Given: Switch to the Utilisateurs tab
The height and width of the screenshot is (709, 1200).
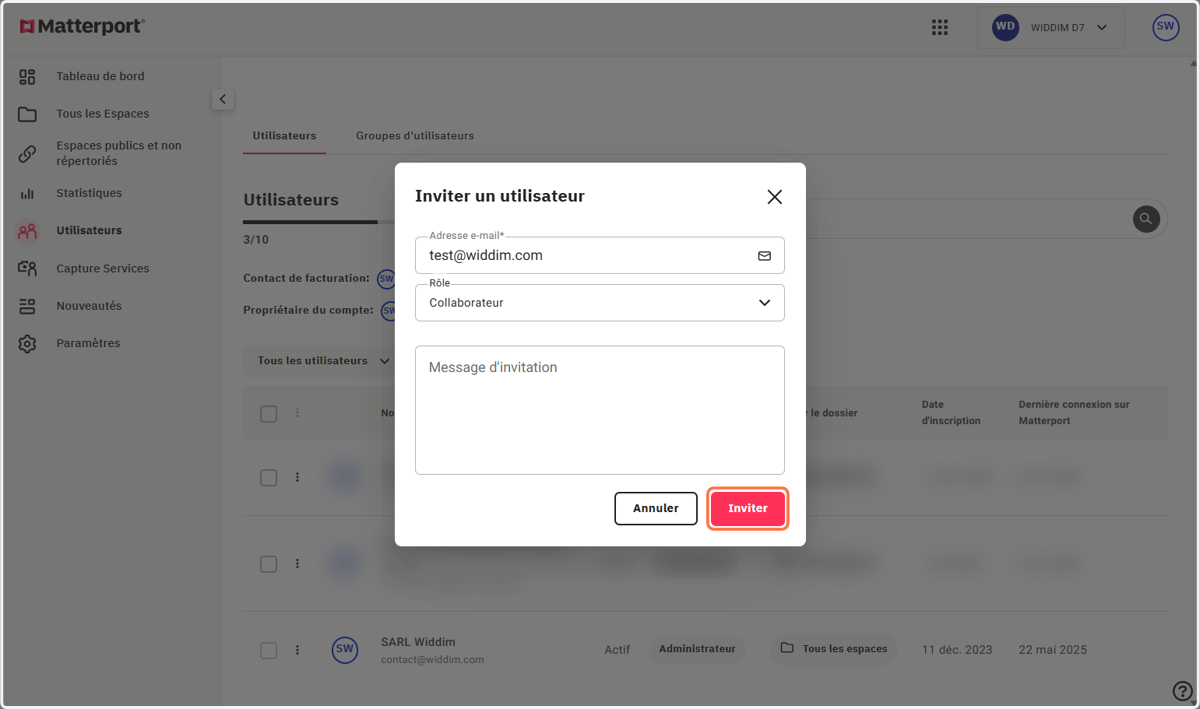Looking at the screenshot, I should click(x=284, y=136).
